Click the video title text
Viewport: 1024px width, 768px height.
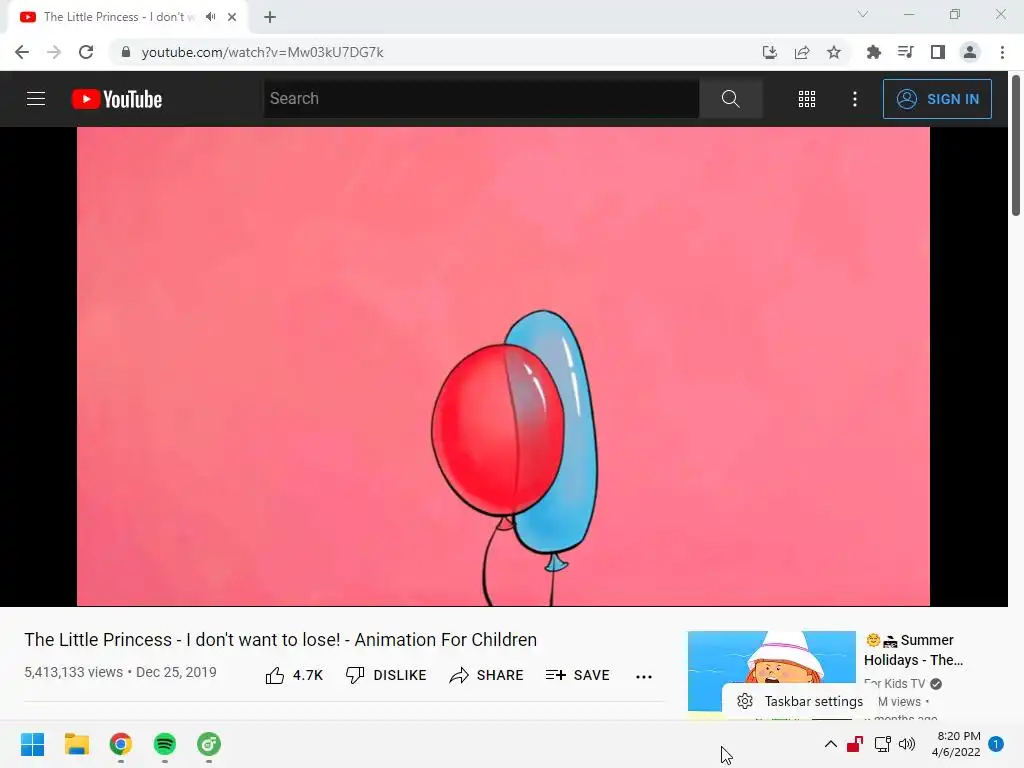281,640
